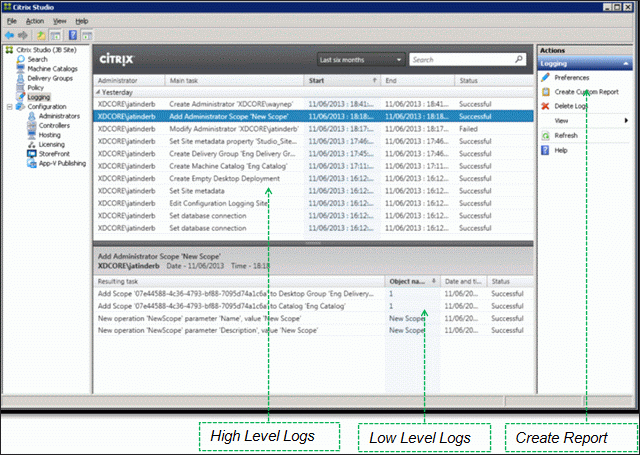Sort by the End column header
Screen dimensions: 640x455
418,80
